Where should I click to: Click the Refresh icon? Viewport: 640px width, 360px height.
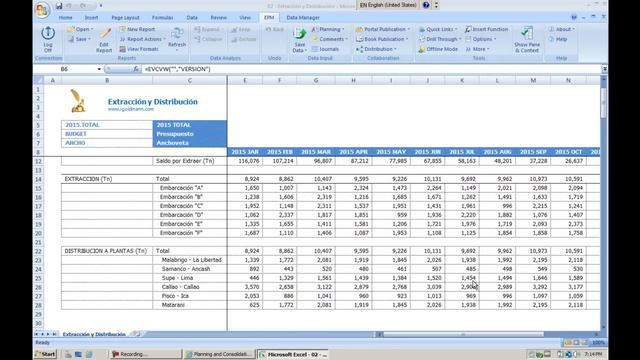tap(177, 34)
